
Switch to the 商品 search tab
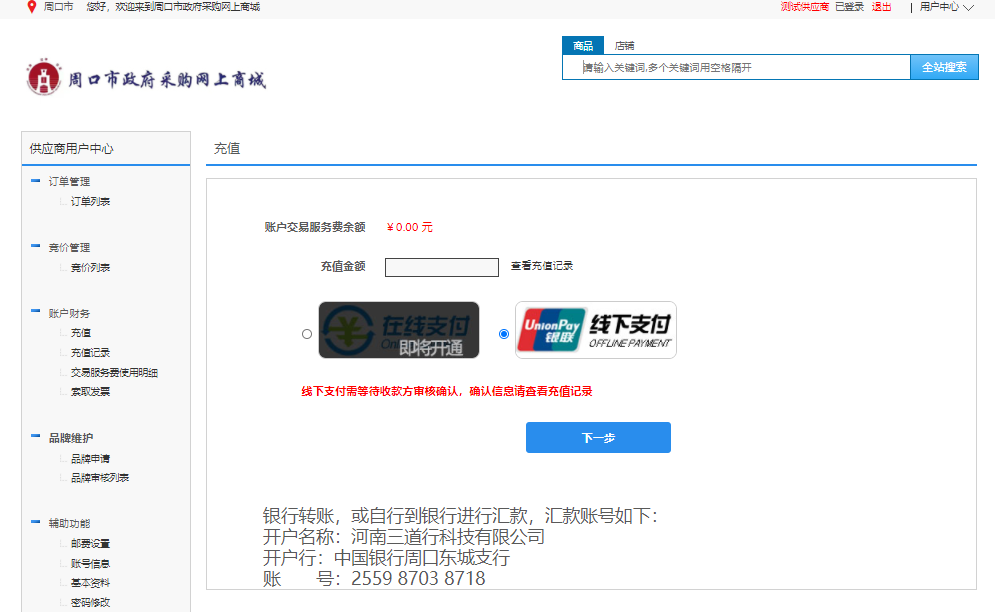583,45
